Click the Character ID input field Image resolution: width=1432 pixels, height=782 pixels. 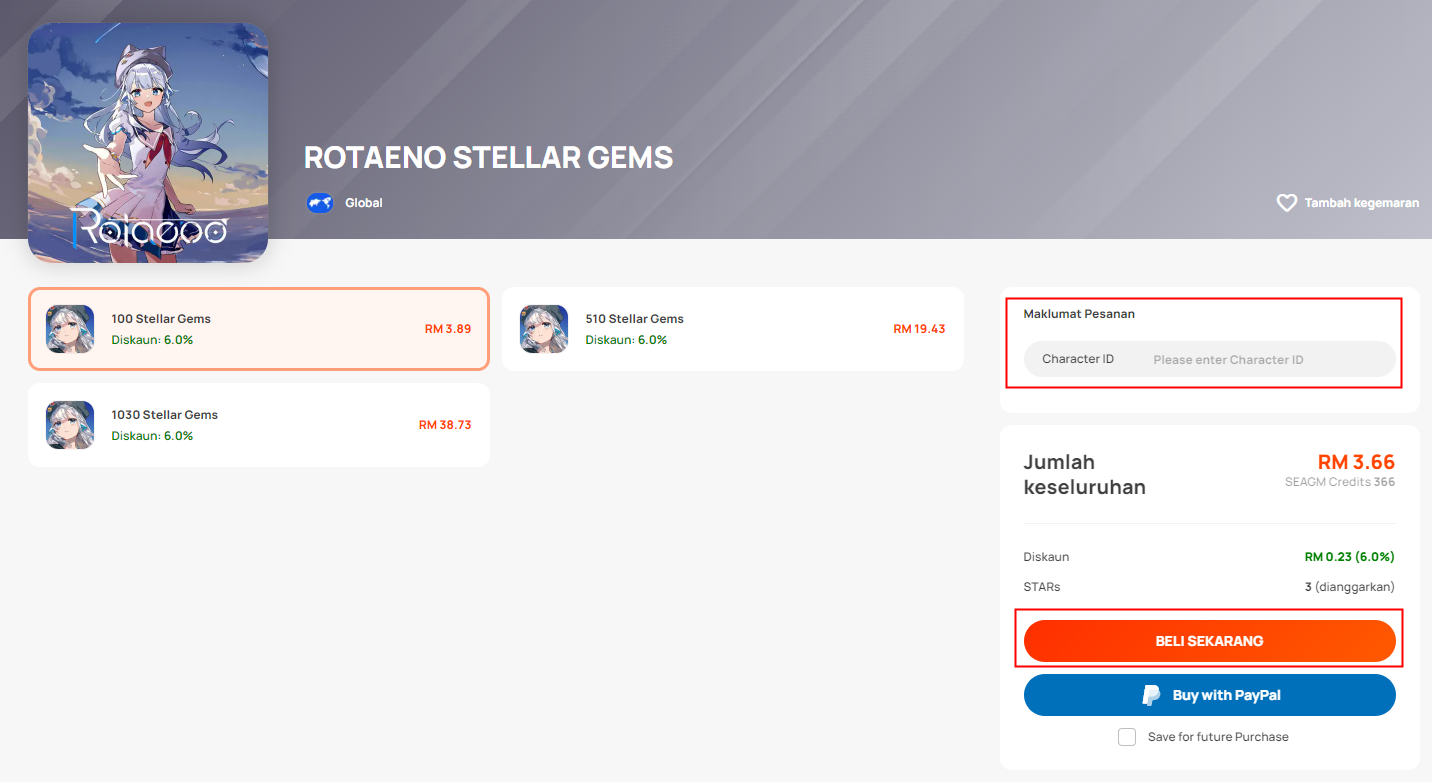click(x=1210, y=359)
